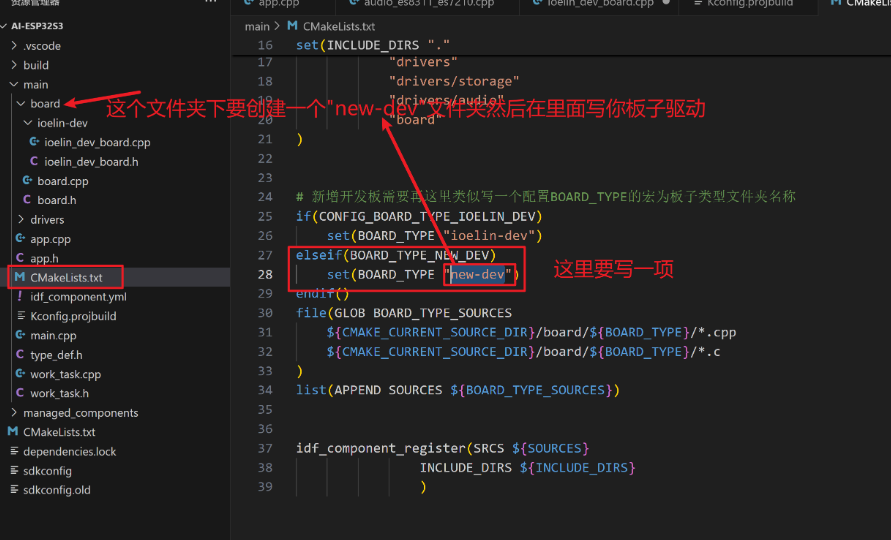Click CMakeLists.txt in breadcrumb path
The height and width of the screenshot is (540, 891).
pyautogui.click(x=339, y=26)
